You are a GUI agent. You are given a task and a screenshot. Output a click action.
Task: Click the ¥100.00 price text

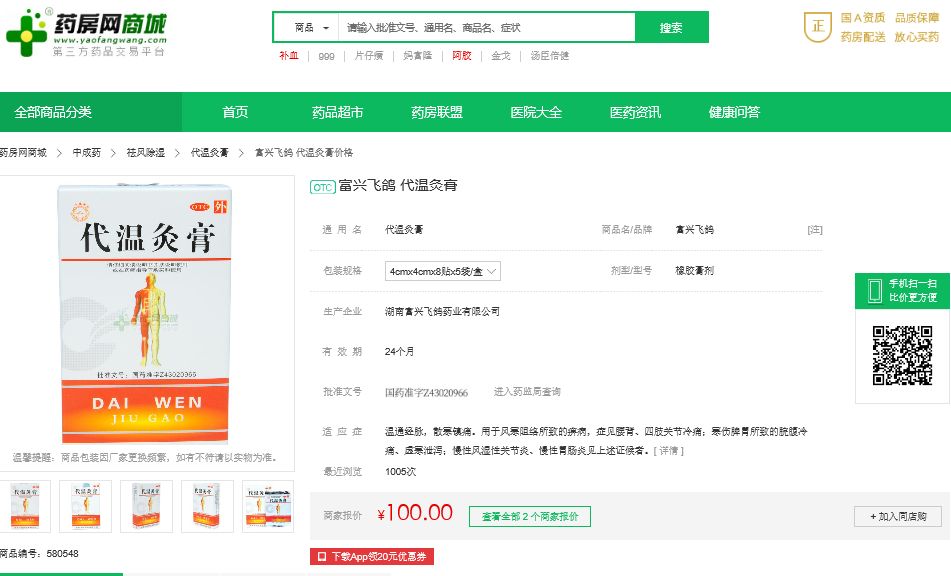pyautogui.click(x=415, y=513)
